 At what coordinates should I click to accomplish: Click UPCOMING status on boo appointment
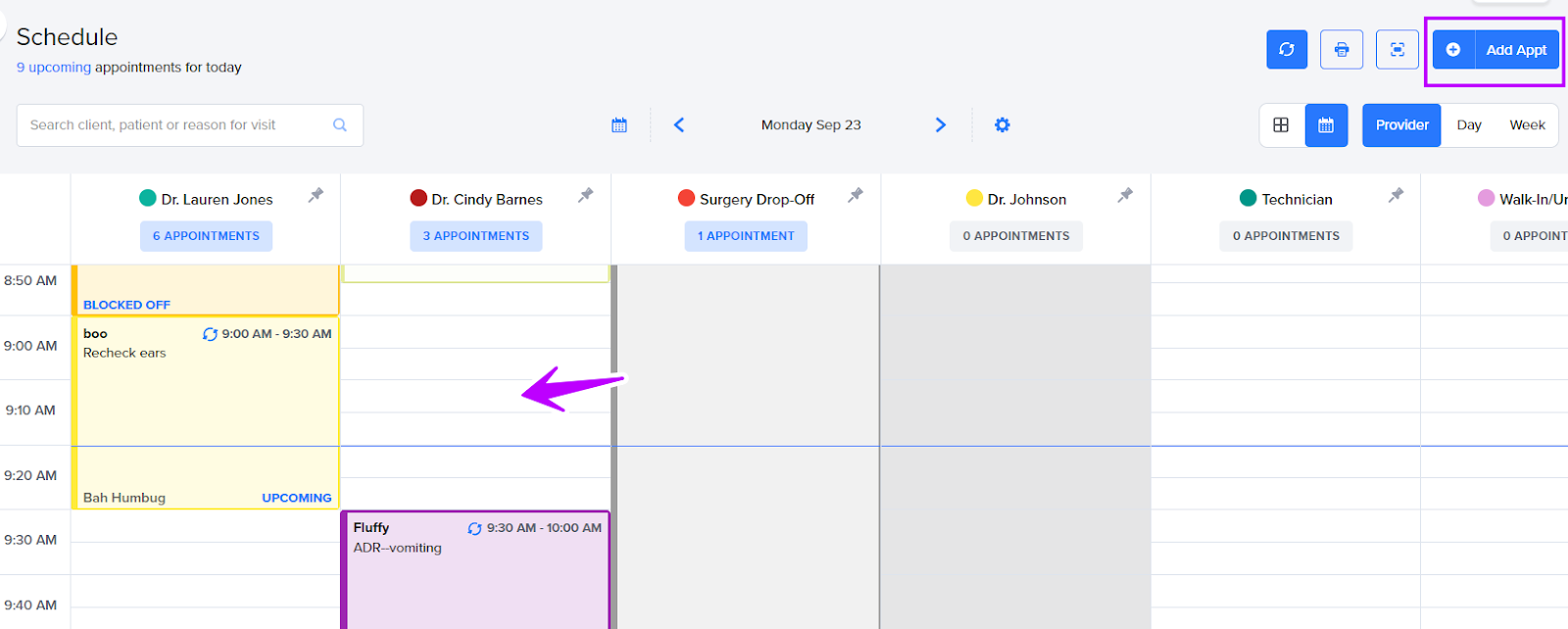(297, 498)
